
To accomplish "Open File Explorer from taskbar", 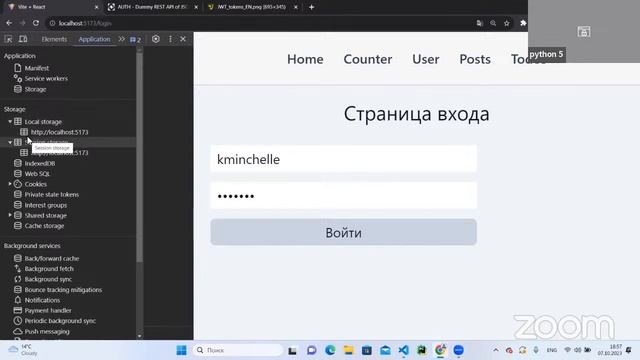I will 349,350.
